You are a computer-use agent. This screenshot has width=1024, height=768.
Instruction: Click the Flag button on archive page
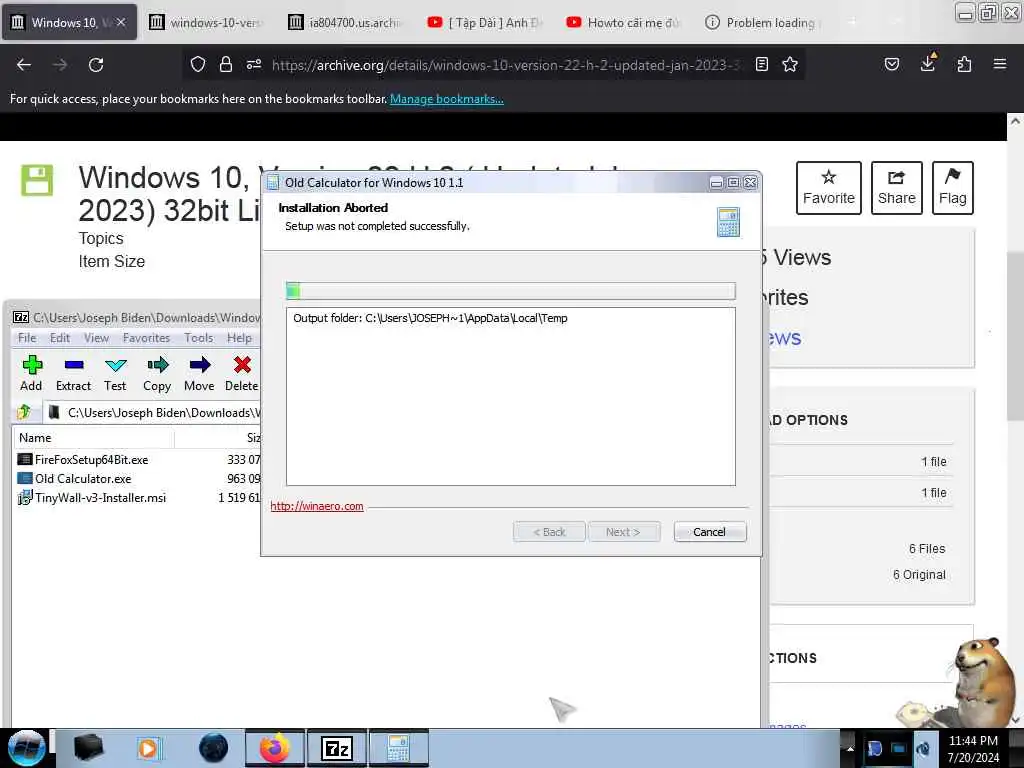(x=952, y=188)
